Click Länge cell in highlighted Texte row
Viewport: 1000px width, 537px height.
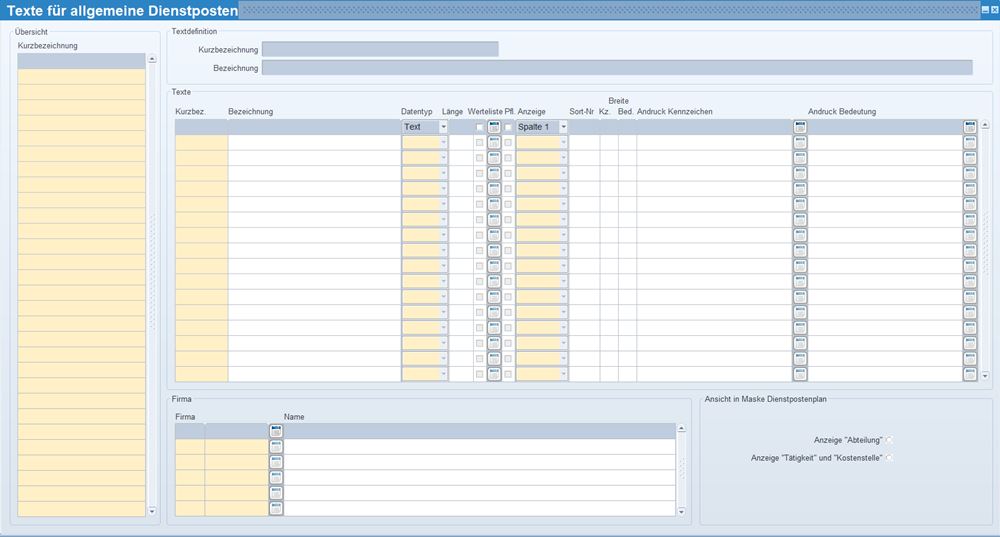point(461,127)
